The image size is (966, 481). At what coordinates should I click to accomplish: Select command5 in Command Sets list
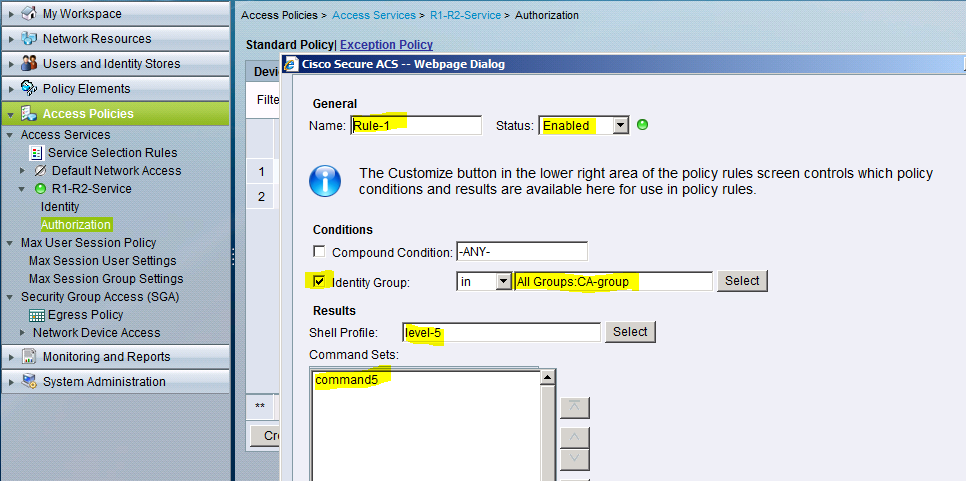pos(346,380)
